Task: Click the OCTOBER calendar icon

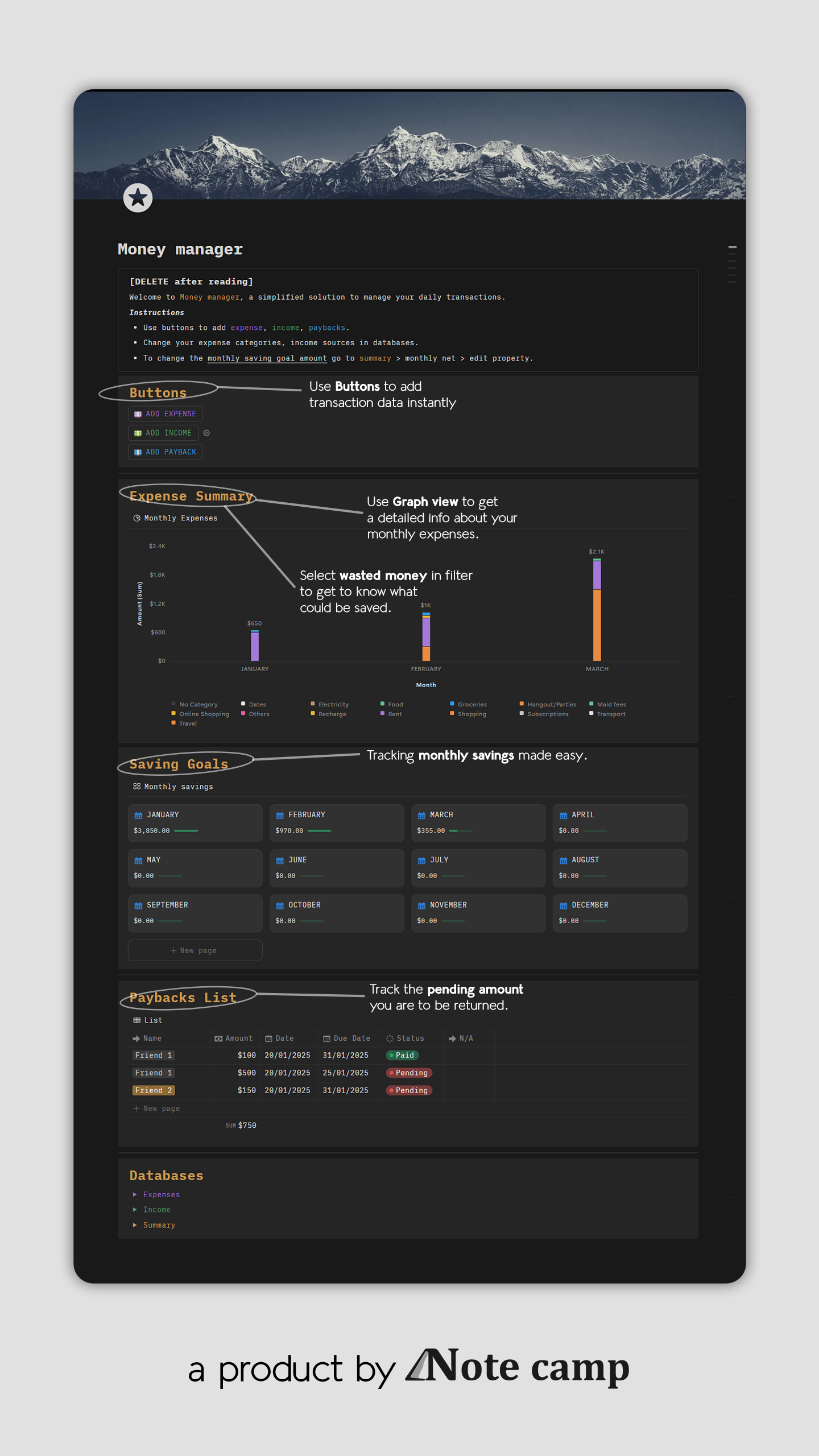Action: 280,905
